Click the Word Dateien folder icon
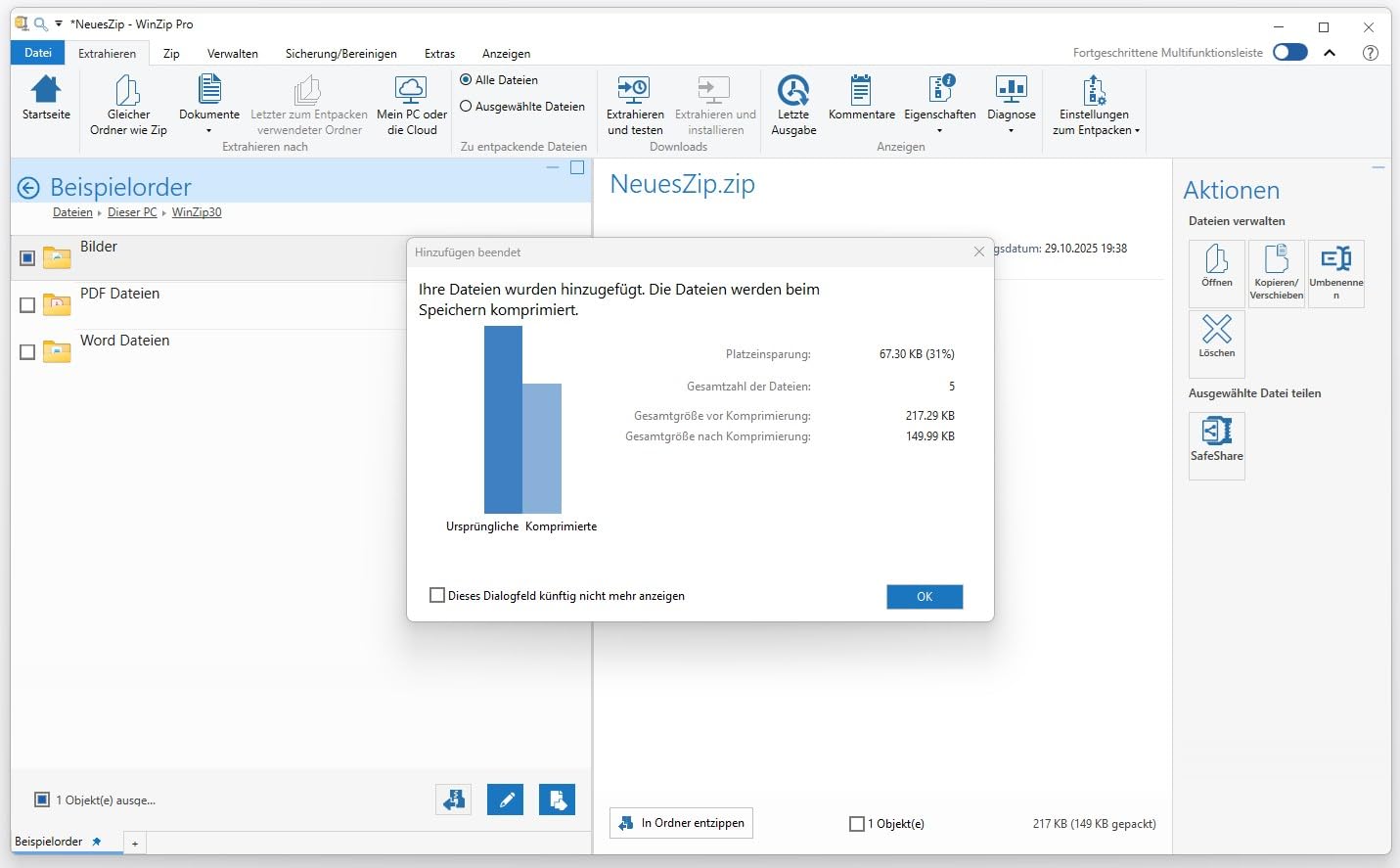The image size is (1400, 868). click(57, 351)
